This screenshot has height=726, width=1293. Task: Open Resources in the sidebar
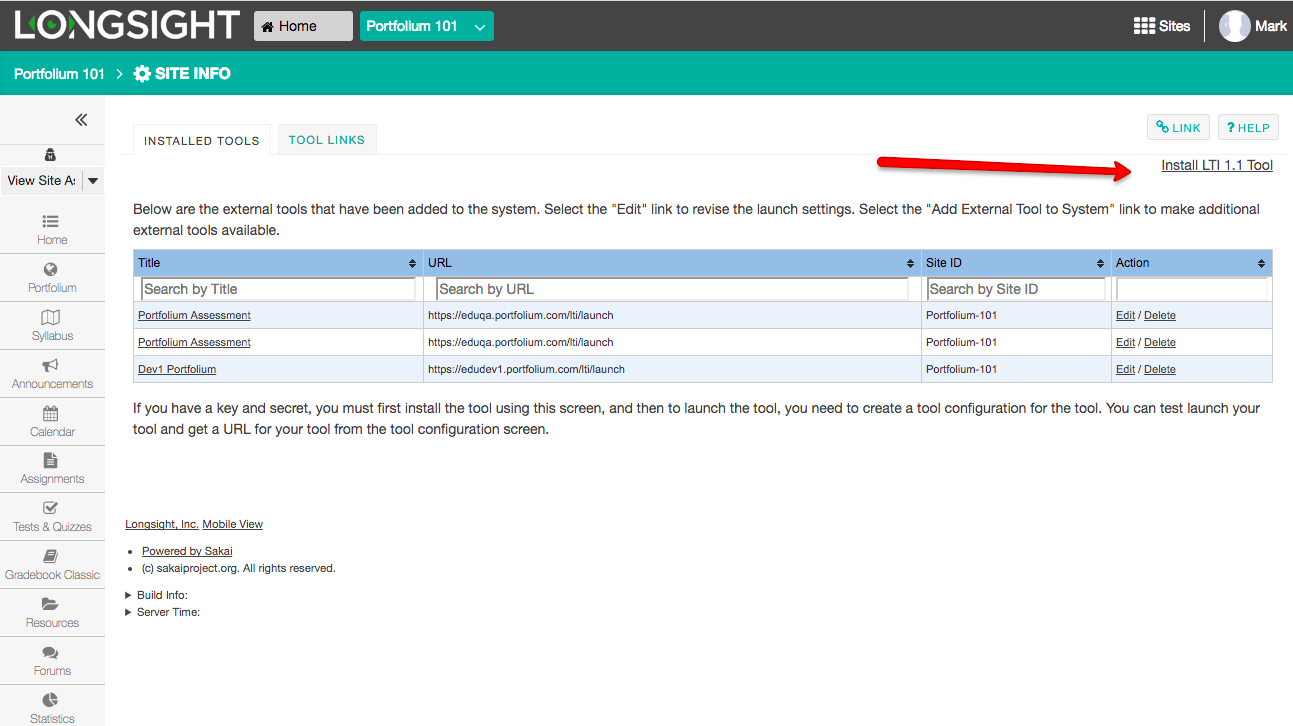point(52,613)
